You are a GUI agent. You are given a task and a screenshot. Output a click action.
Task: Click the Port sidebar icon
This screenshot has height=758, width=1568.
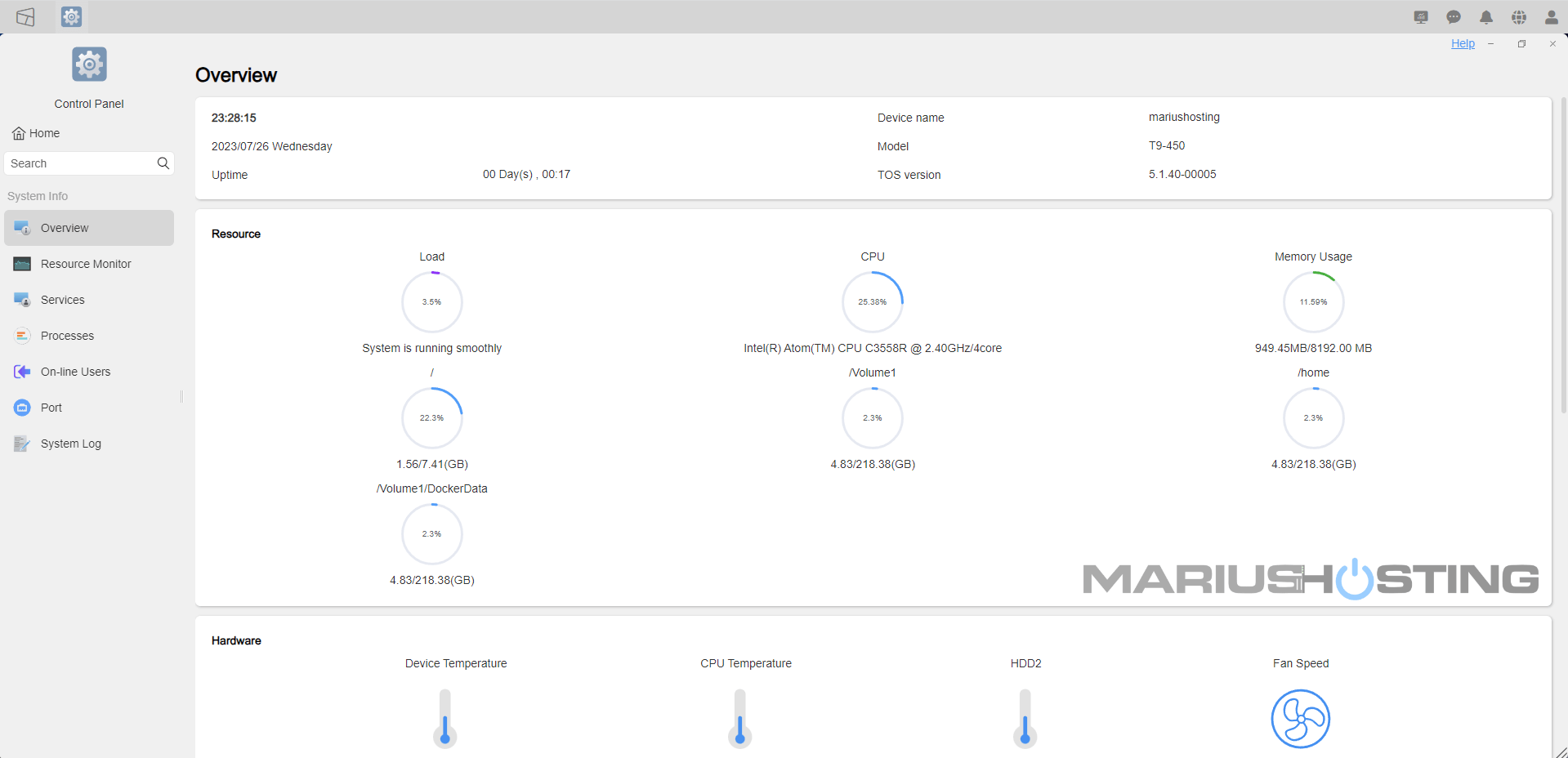pos(22,408)
